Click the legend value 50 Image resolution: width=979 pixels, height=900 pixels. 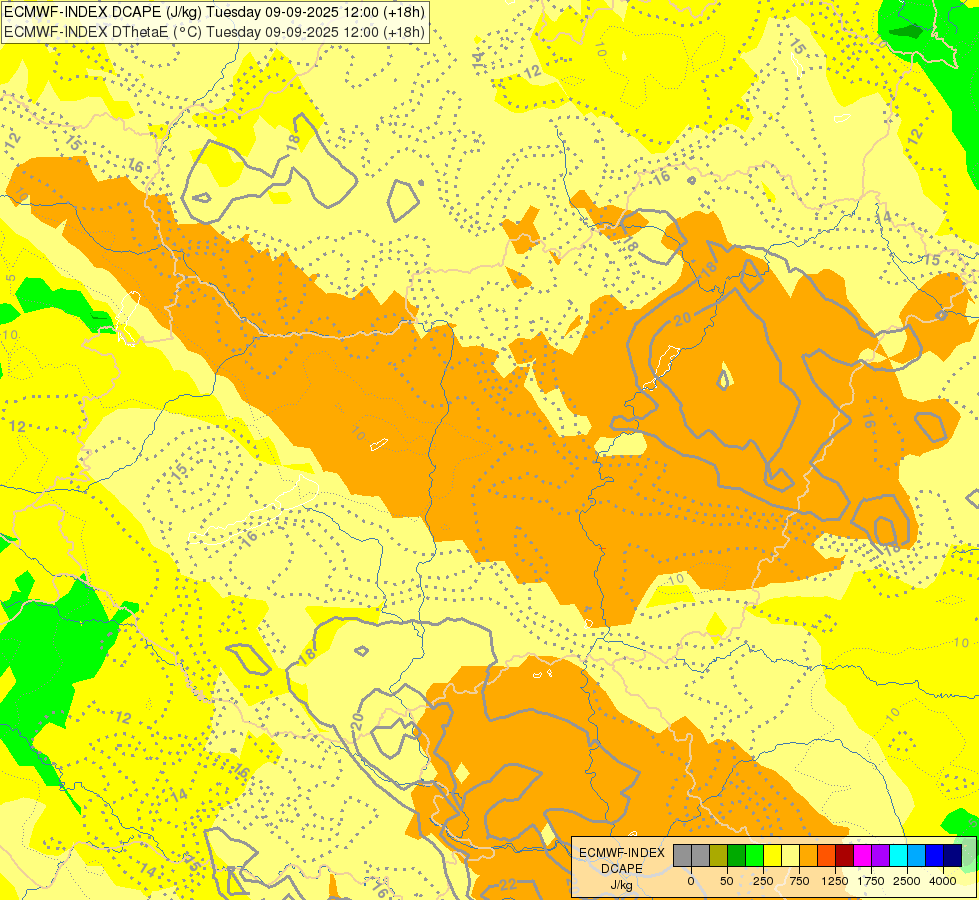click(727, 881)
